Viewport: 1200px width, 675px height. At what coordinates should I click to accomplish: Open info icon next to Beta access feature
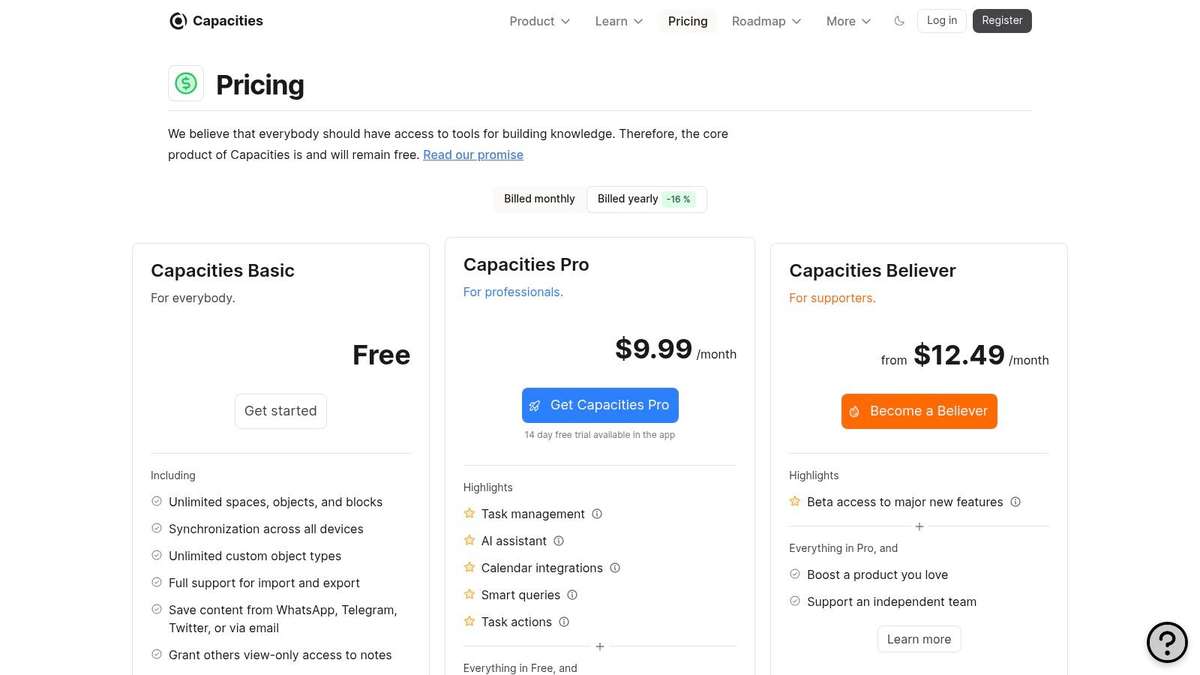(x=1015, y=501)
